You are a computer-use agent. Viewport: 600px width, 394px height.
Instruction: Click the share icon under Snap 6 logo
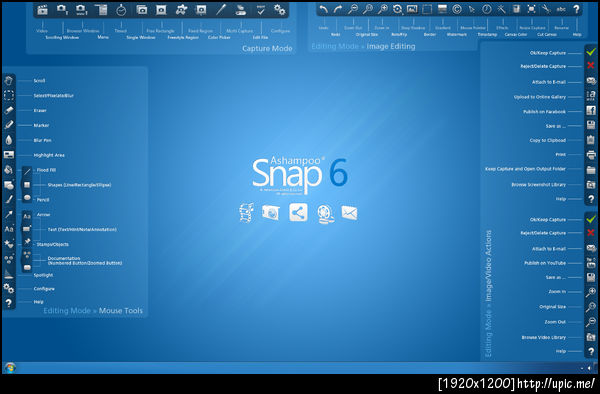tap(298, 212)
